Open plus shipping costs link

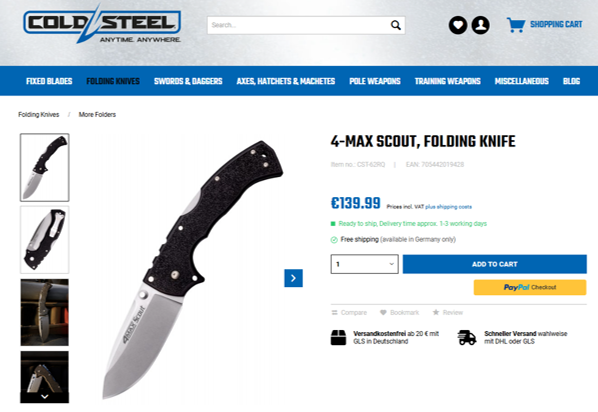click(448, 207)
